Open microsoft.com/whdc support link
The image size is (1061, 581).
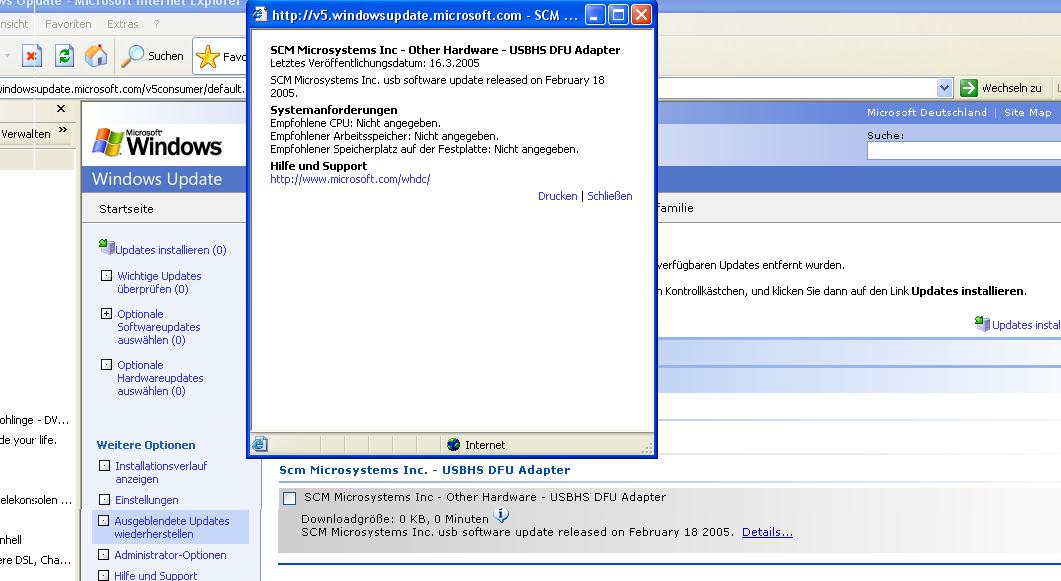(350, 179)
